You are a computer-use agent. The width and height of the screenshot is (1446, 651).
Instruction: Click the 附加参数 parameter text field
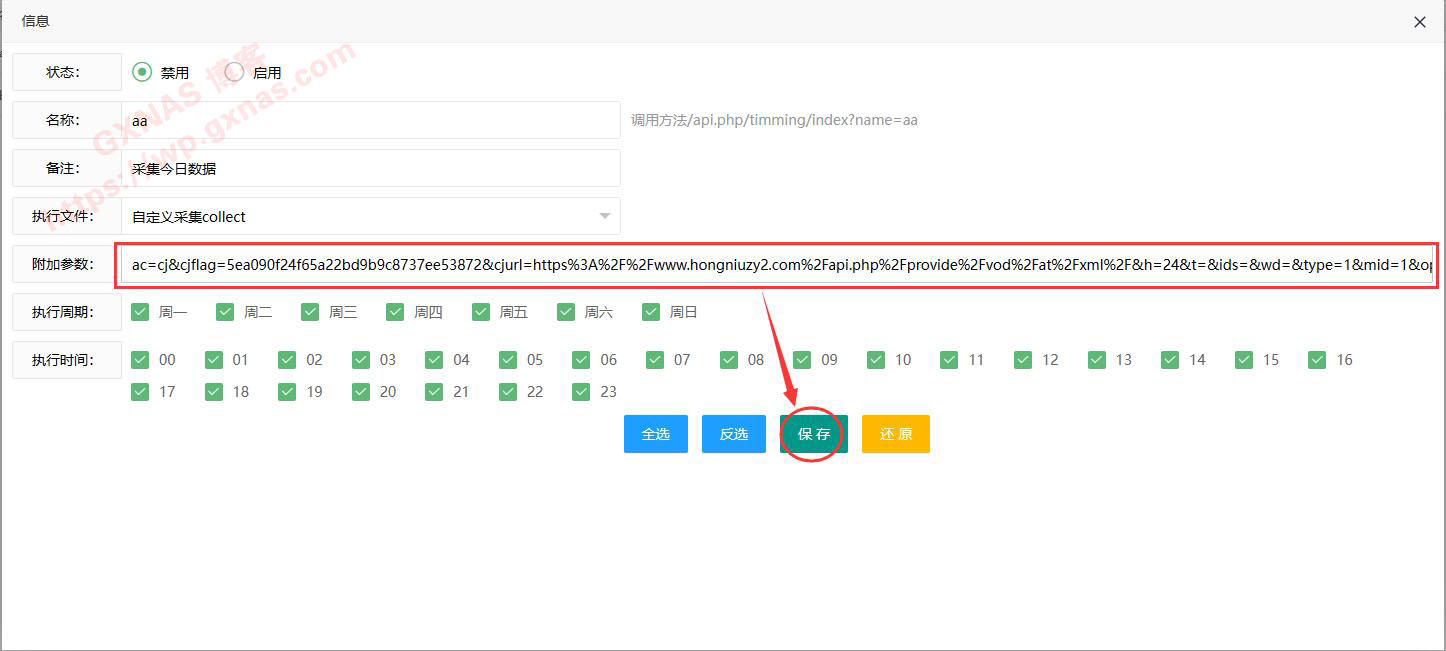tap(780, 266)
